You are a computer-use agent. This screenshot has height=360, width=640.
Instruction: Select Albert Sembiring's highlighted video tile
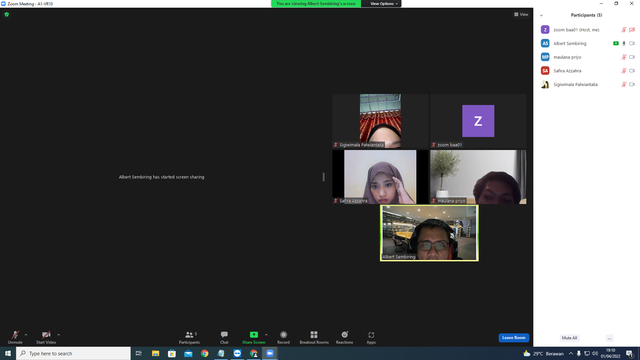(x=429, y=233)
